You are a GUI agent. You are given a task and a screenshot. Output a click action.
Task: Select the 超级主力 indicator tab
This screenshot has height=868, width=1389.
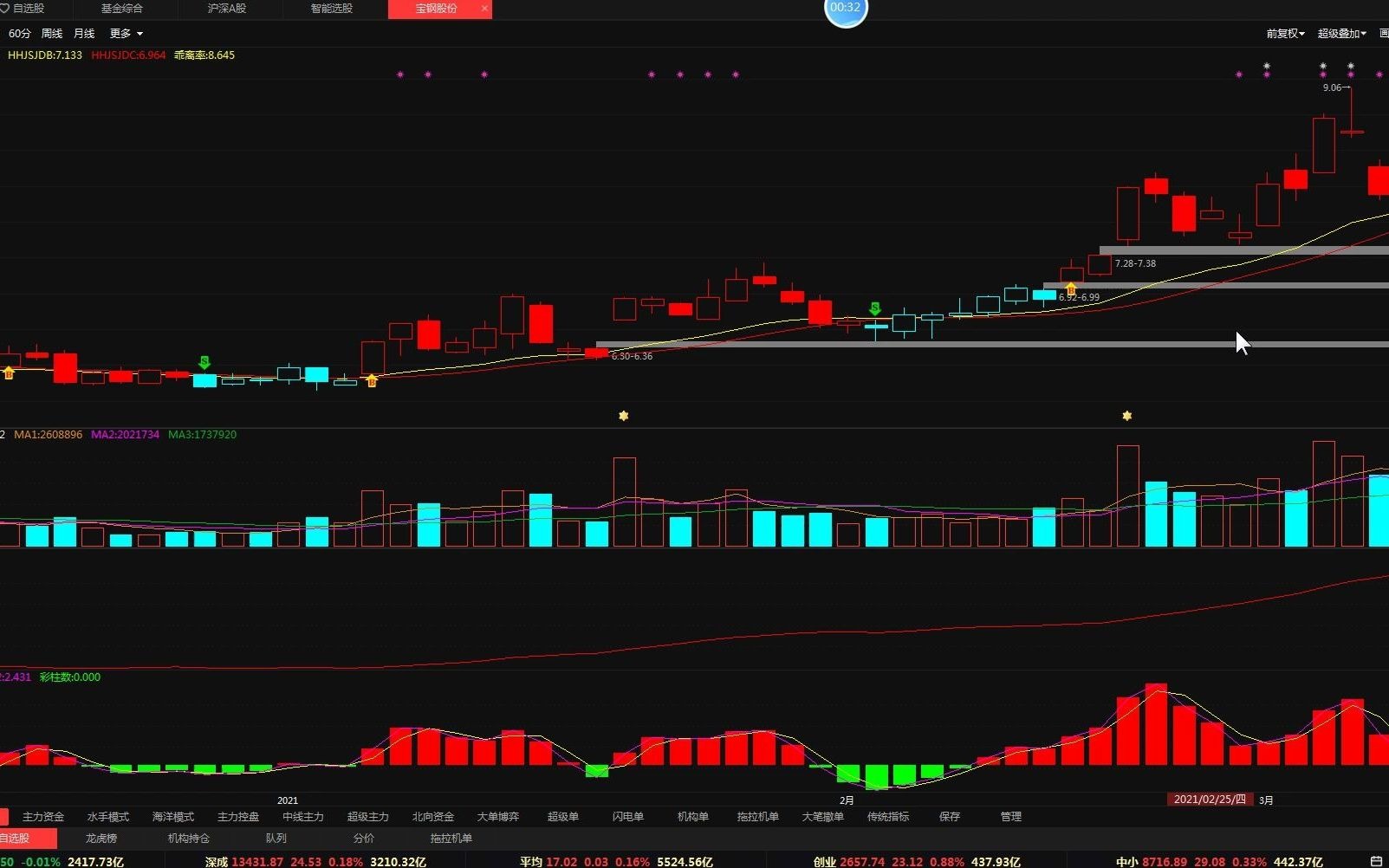coord(368,817)
